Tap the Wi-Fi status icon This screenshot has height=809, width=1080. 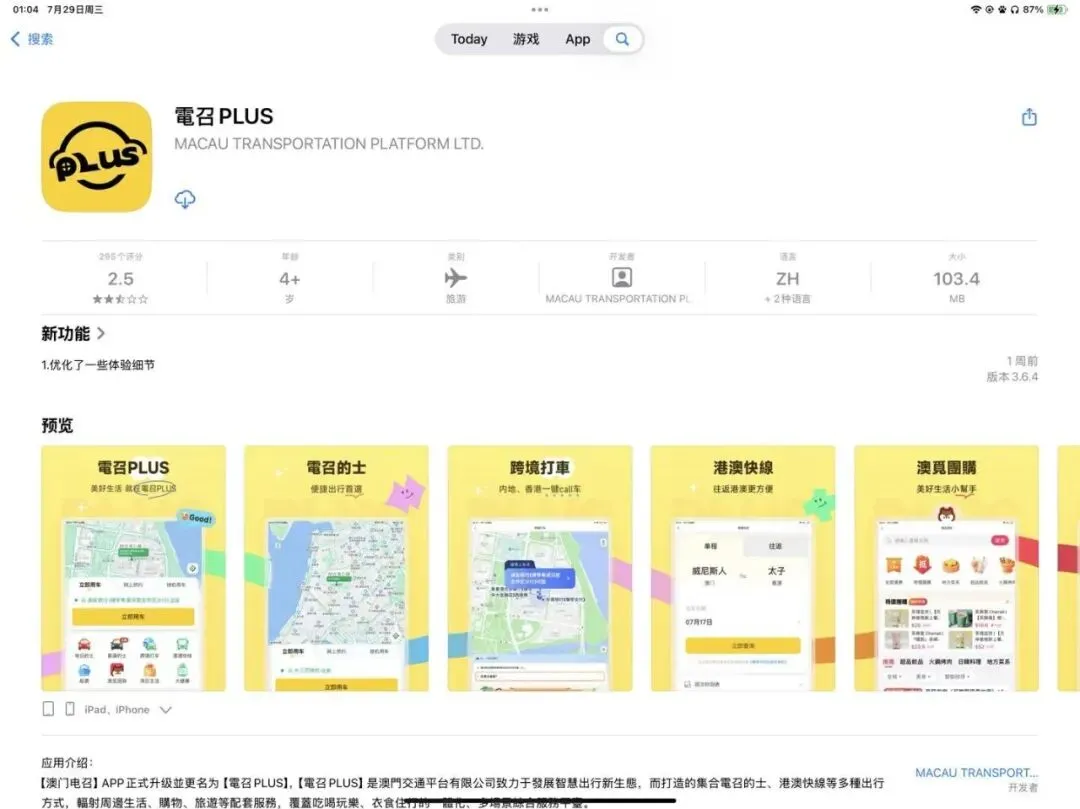click(975, 10)
